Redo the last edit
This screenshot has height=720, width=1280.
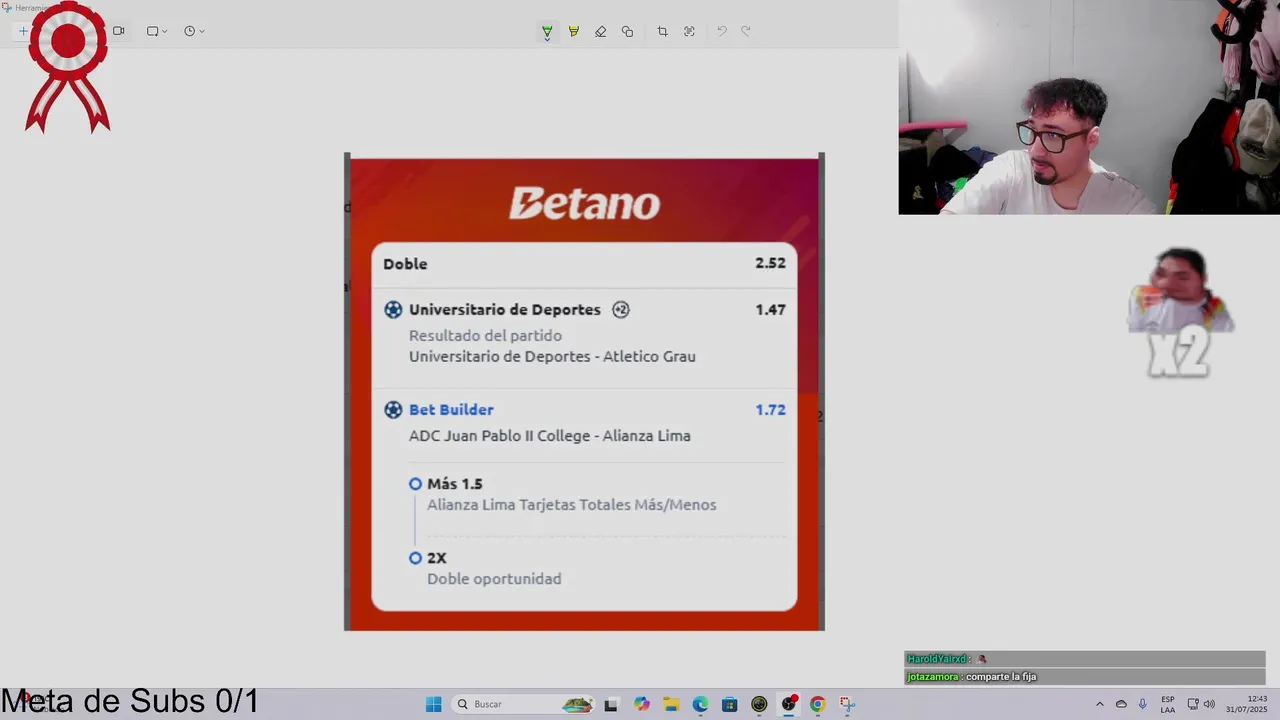click(745, 32)
